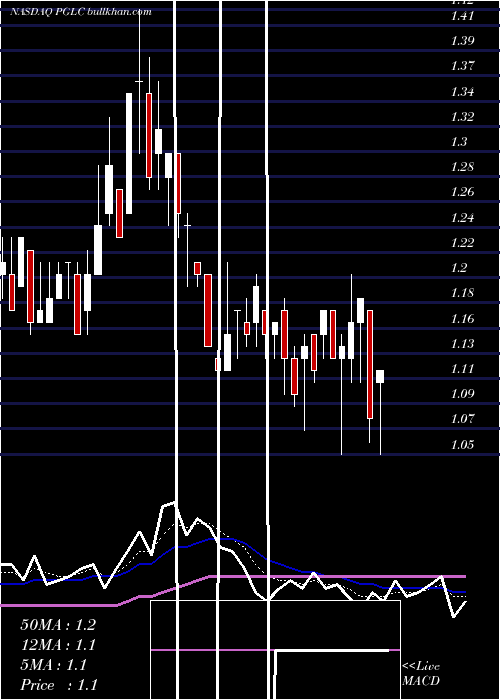Click the tallest white candlestick reaching 1.34
The height and width of the screenshot is (700, 500).
pyautogui.click(x=129, y=154)
